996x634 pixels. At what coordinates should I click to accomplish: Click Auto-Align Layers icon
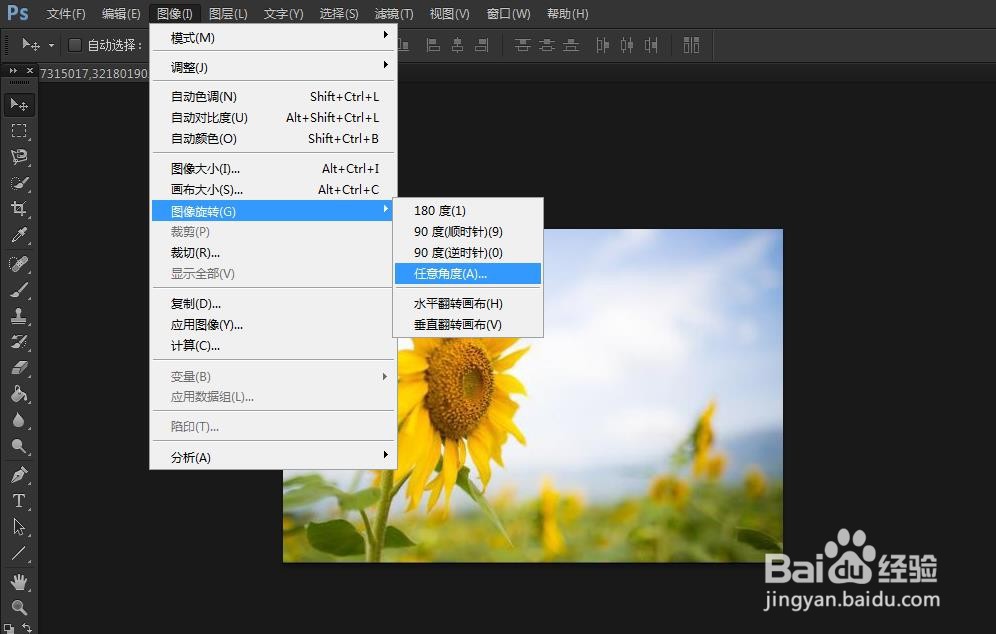tap(691, 45)
